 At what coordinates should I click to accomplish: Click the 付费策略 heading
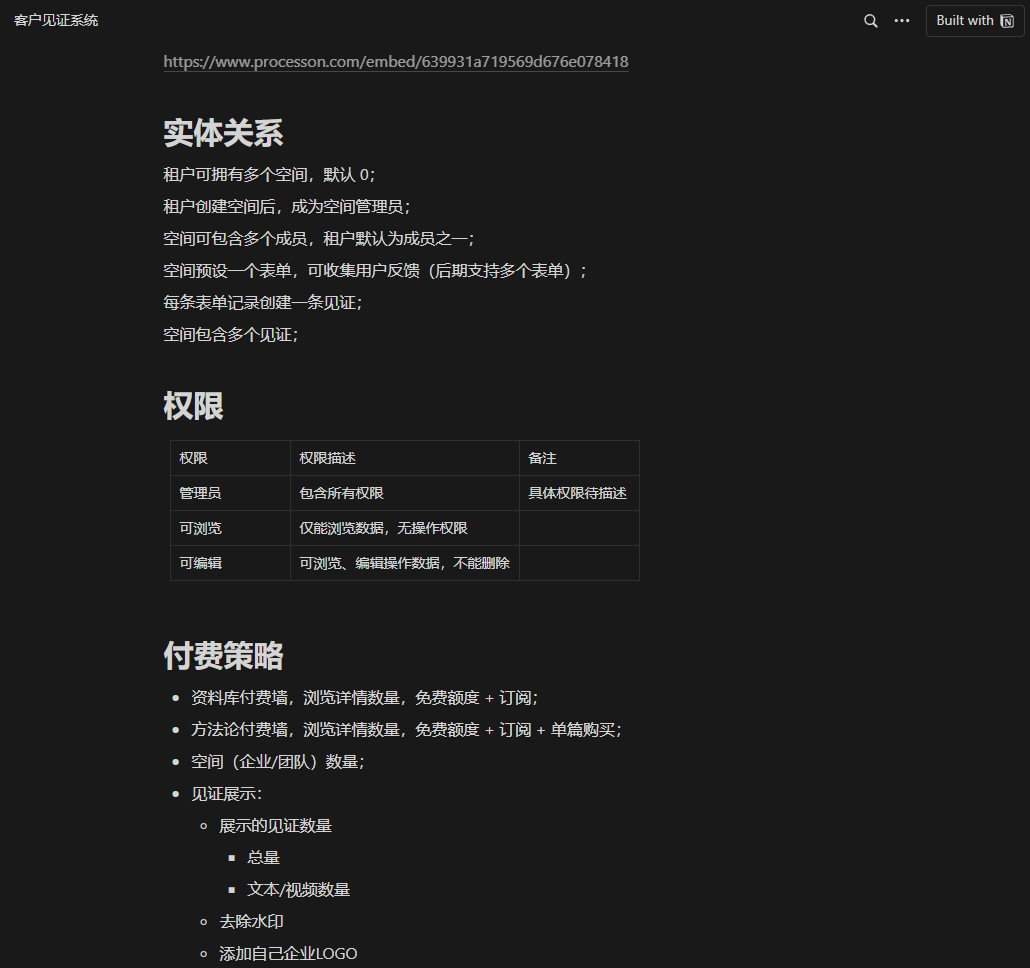click(x=223, y=656)
